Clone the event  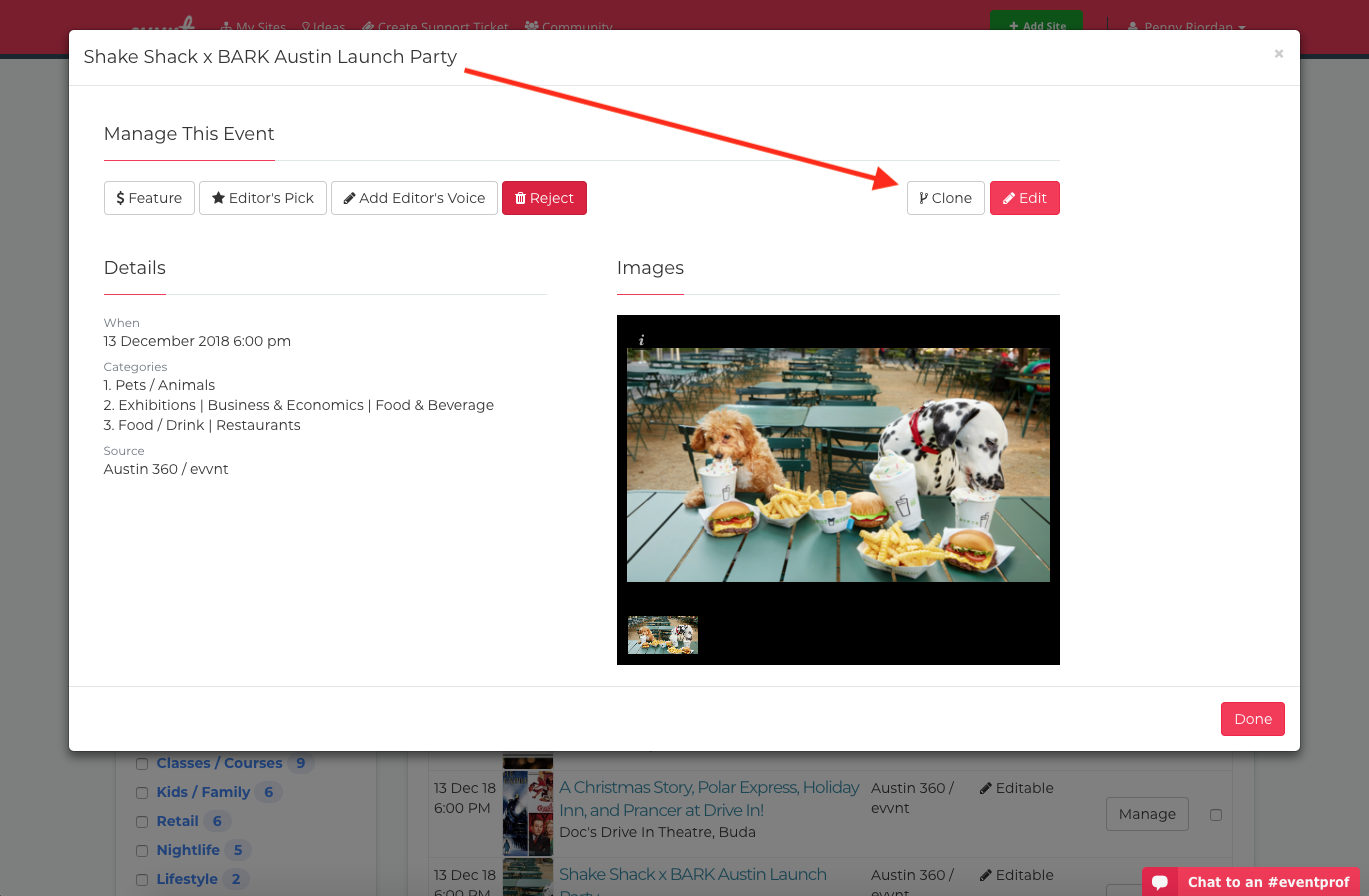tap(946, 198)
